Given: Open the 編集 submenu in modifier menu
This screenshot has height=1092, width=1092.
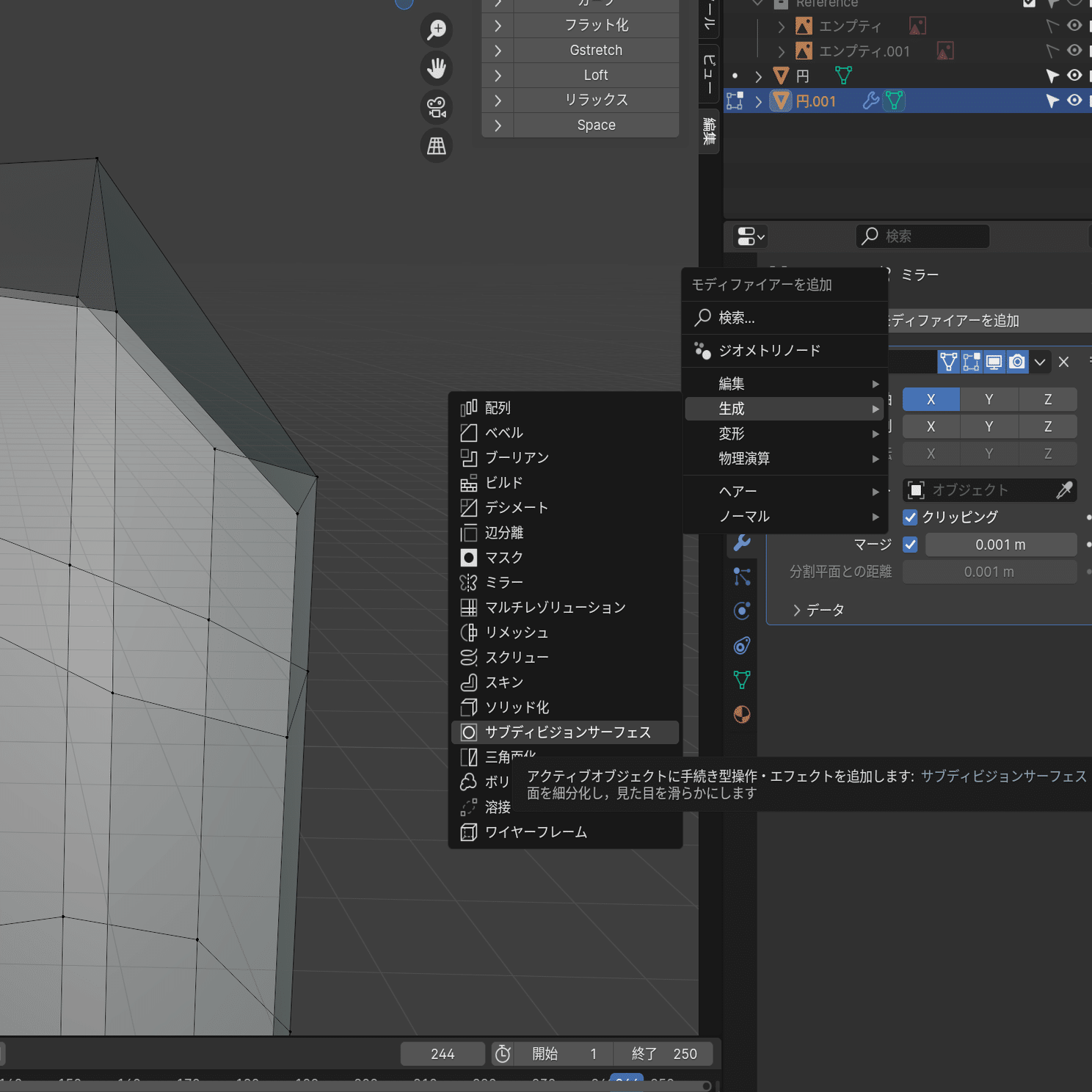Looking at the screenshot, I should [x=785, y=384].
